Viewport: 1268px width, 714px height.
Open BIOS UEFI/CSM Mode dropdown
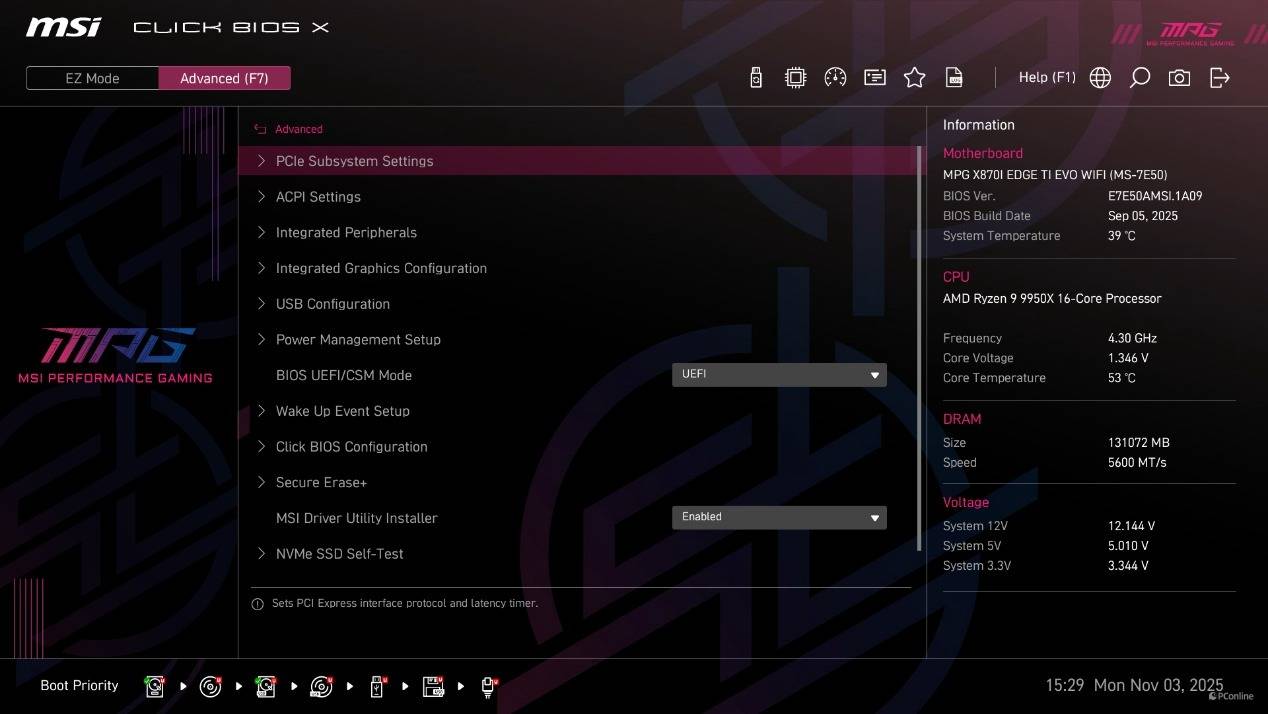tap(778, 375)
